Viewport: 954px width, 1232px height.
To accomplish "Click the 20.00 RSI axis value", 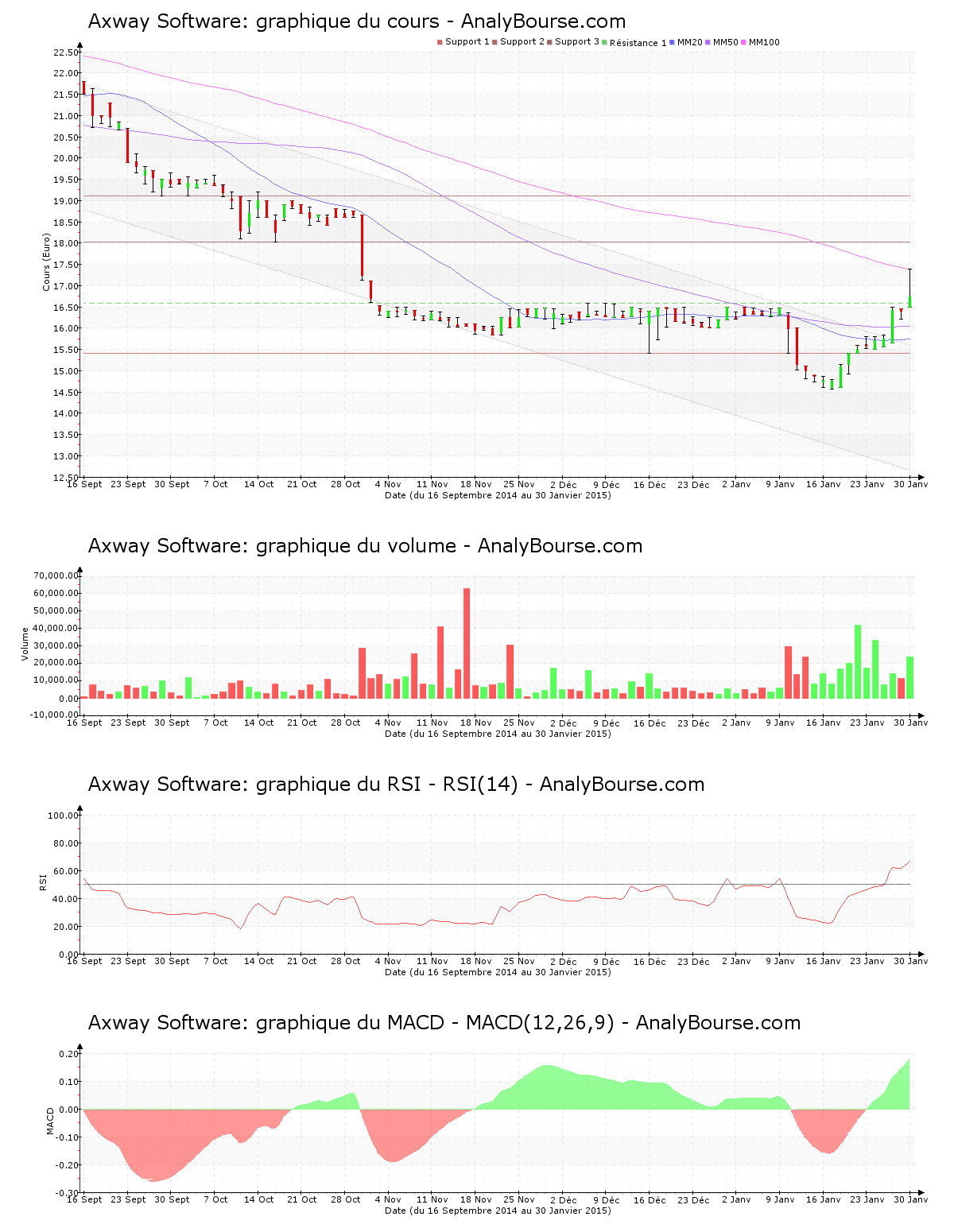I will coord(66,927).
